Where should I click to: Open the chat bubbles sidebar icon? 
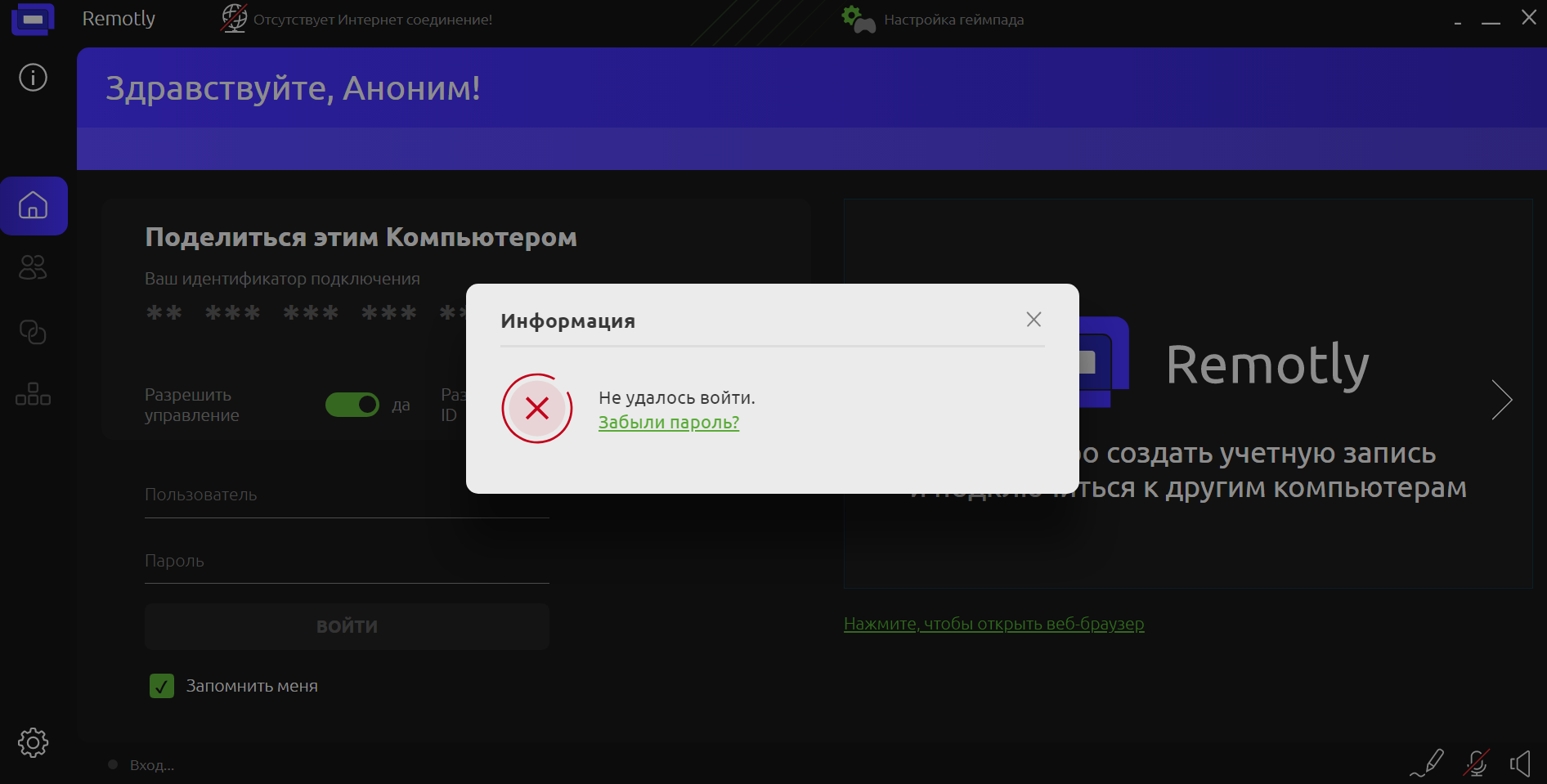(33, 332)
